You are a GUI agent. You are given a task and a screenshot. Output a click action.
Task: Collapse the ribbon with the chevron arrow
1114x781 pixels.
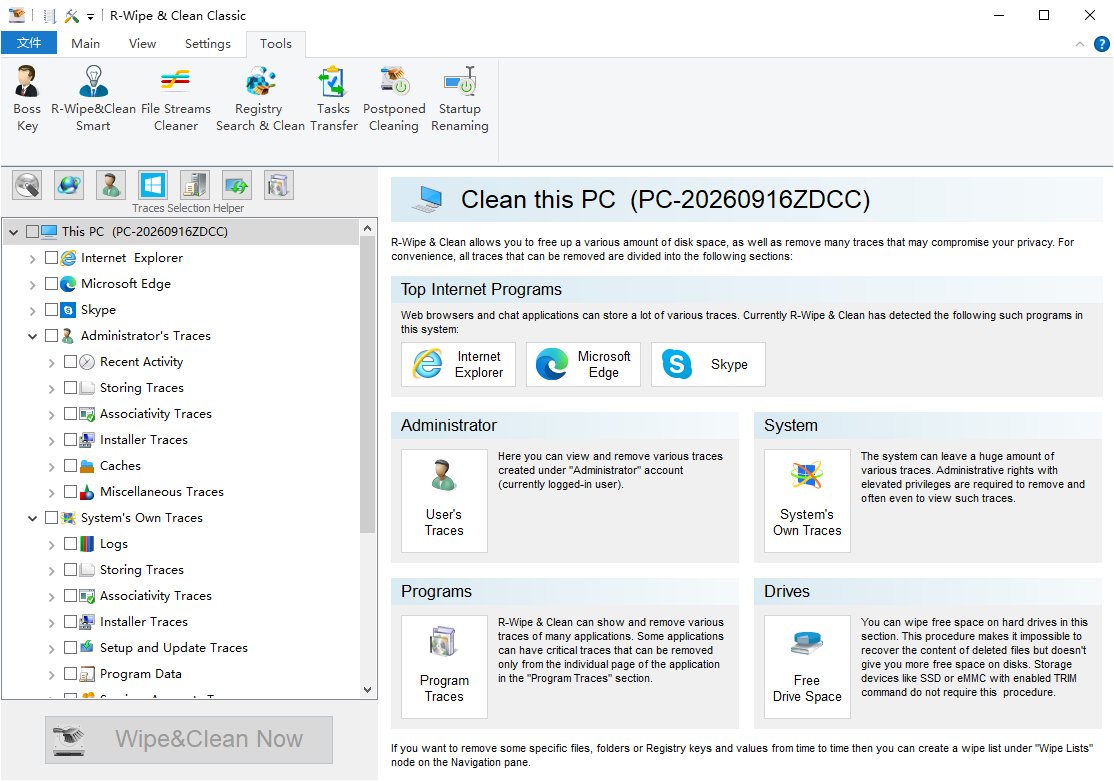(x=1080, y=44)
